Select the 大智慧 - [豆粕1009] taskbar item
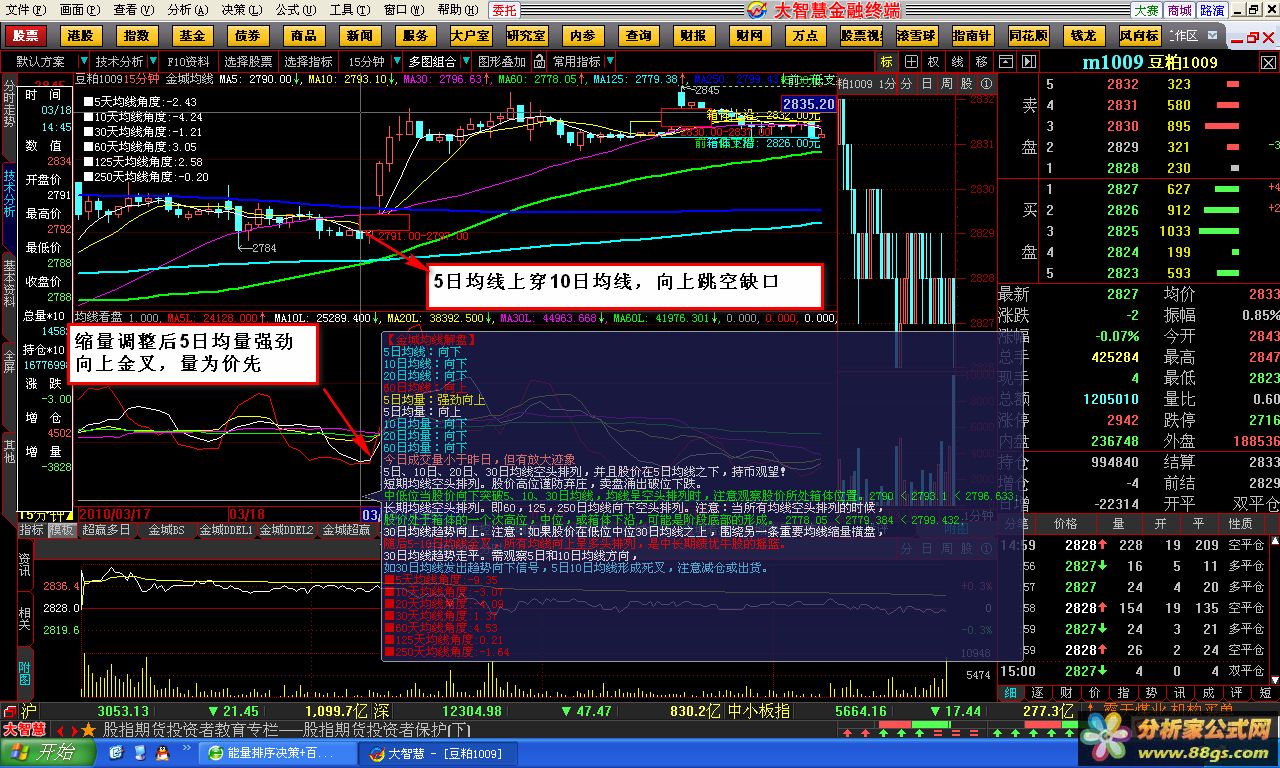Image resolution: width=1280 pixels, height=768 pixels. 438,754
